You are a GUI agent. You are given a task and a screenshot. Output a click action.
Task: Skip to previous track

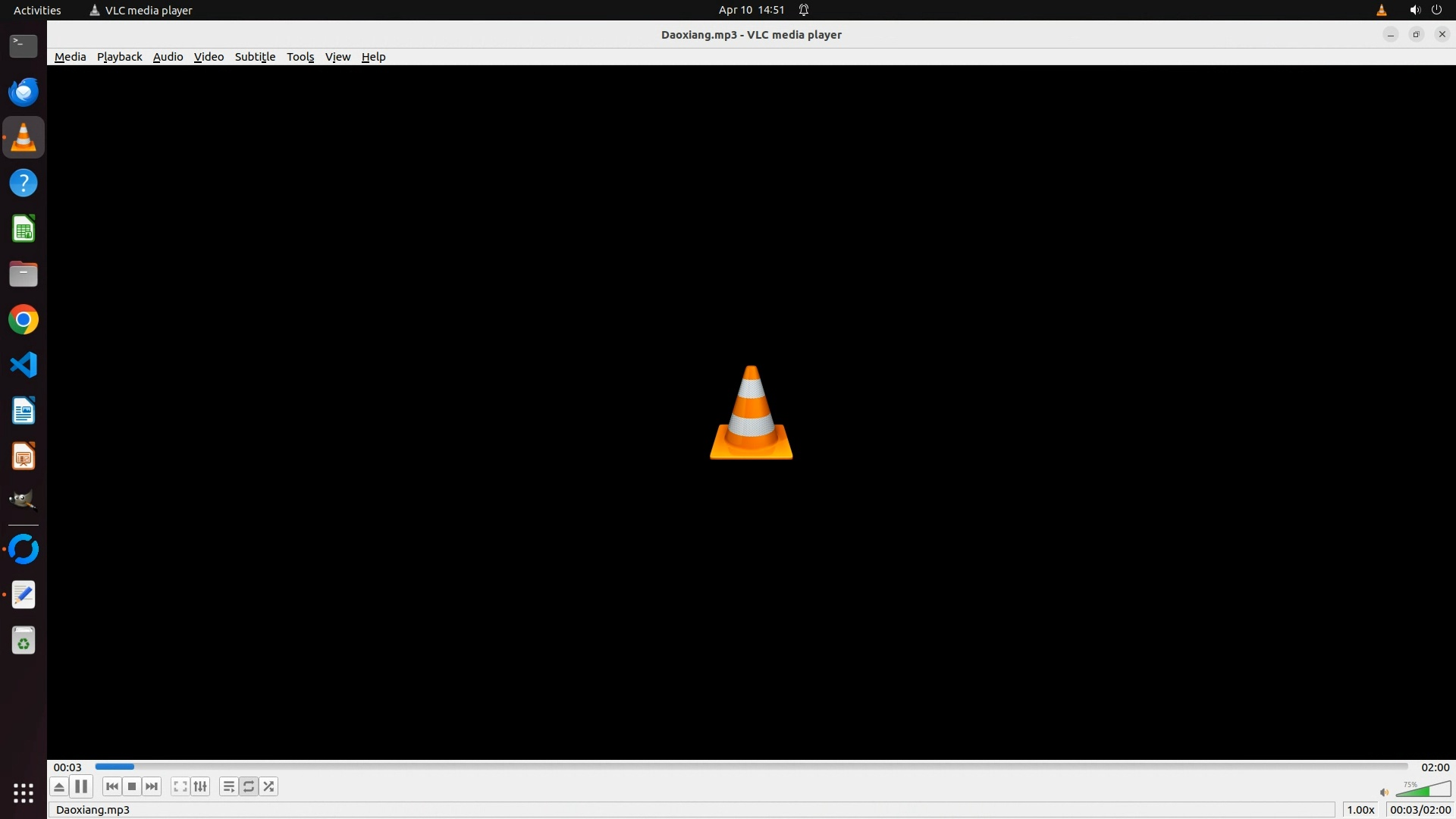coord(112,786)
